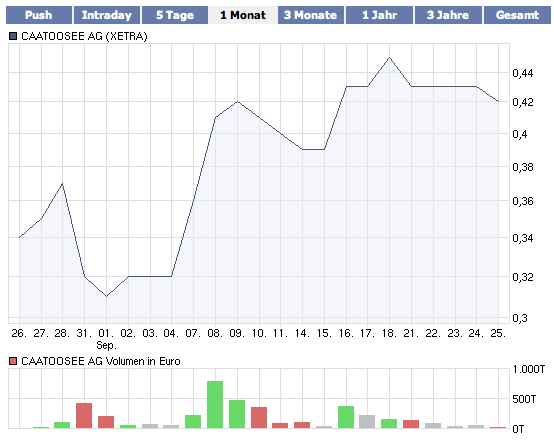
Task: Open the Intraday chart tab
Action: point(107,15)
